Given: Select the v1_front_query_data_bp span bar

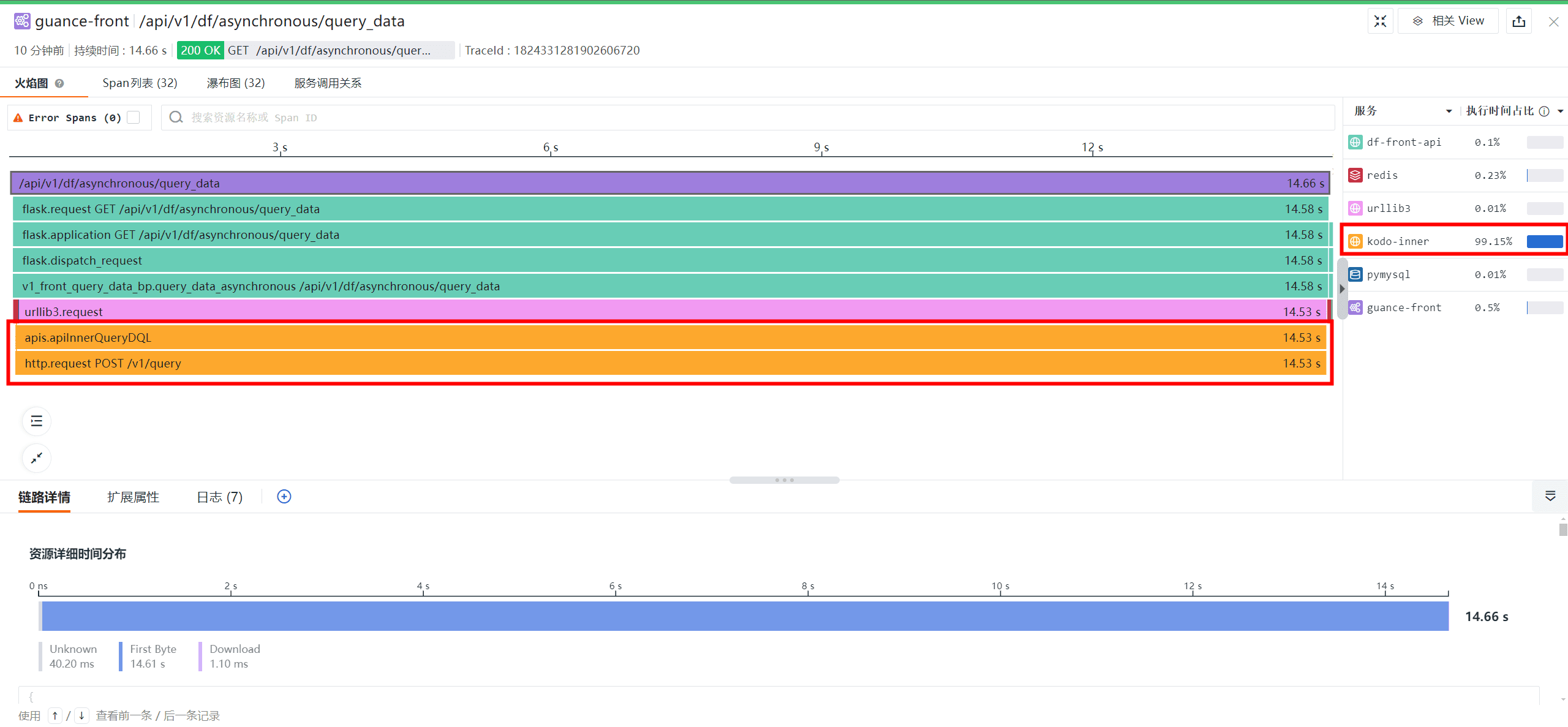Looking at the screenshot, I should (x=670, y=286).
